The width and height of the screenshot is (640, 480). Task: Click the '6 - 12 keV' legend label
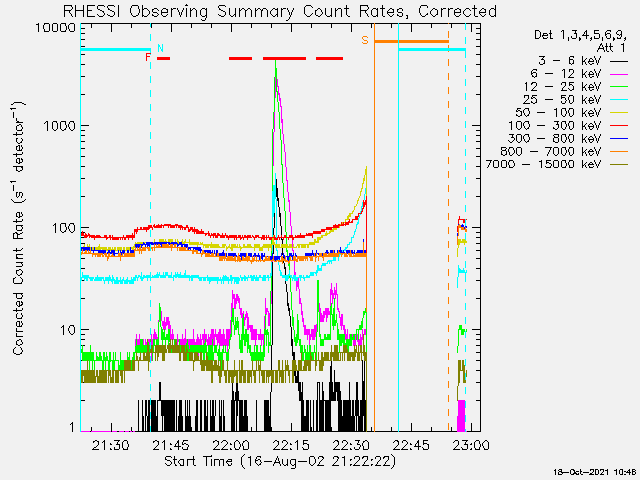[x=566, y=74]
